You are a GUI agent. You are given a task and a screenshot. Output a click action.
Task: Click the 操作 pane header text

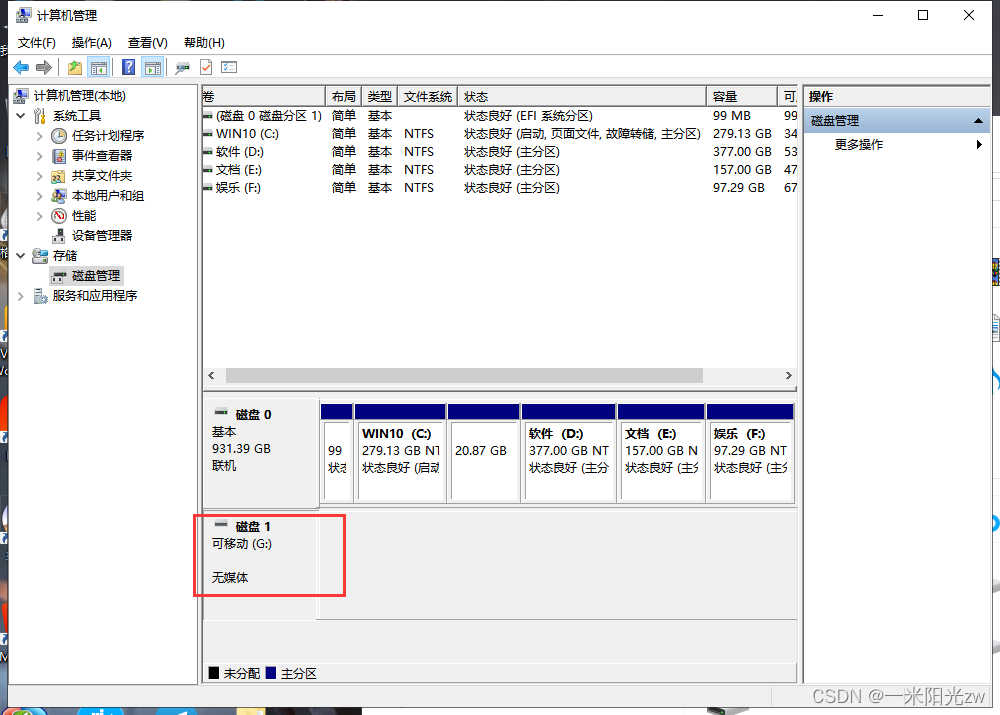[821, 96]
